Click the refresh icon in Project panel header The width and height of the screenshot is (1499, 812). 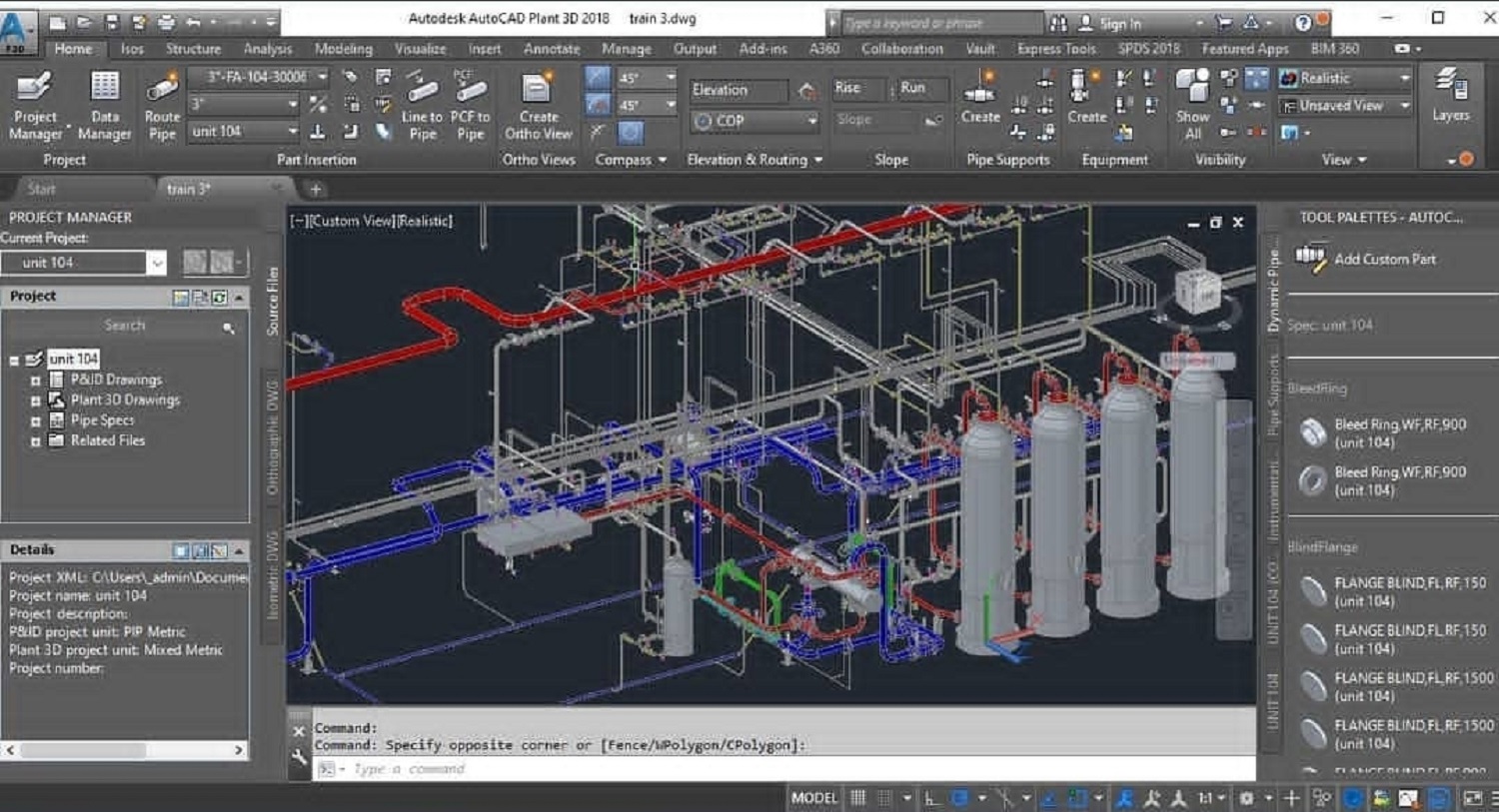pos(220,297)
